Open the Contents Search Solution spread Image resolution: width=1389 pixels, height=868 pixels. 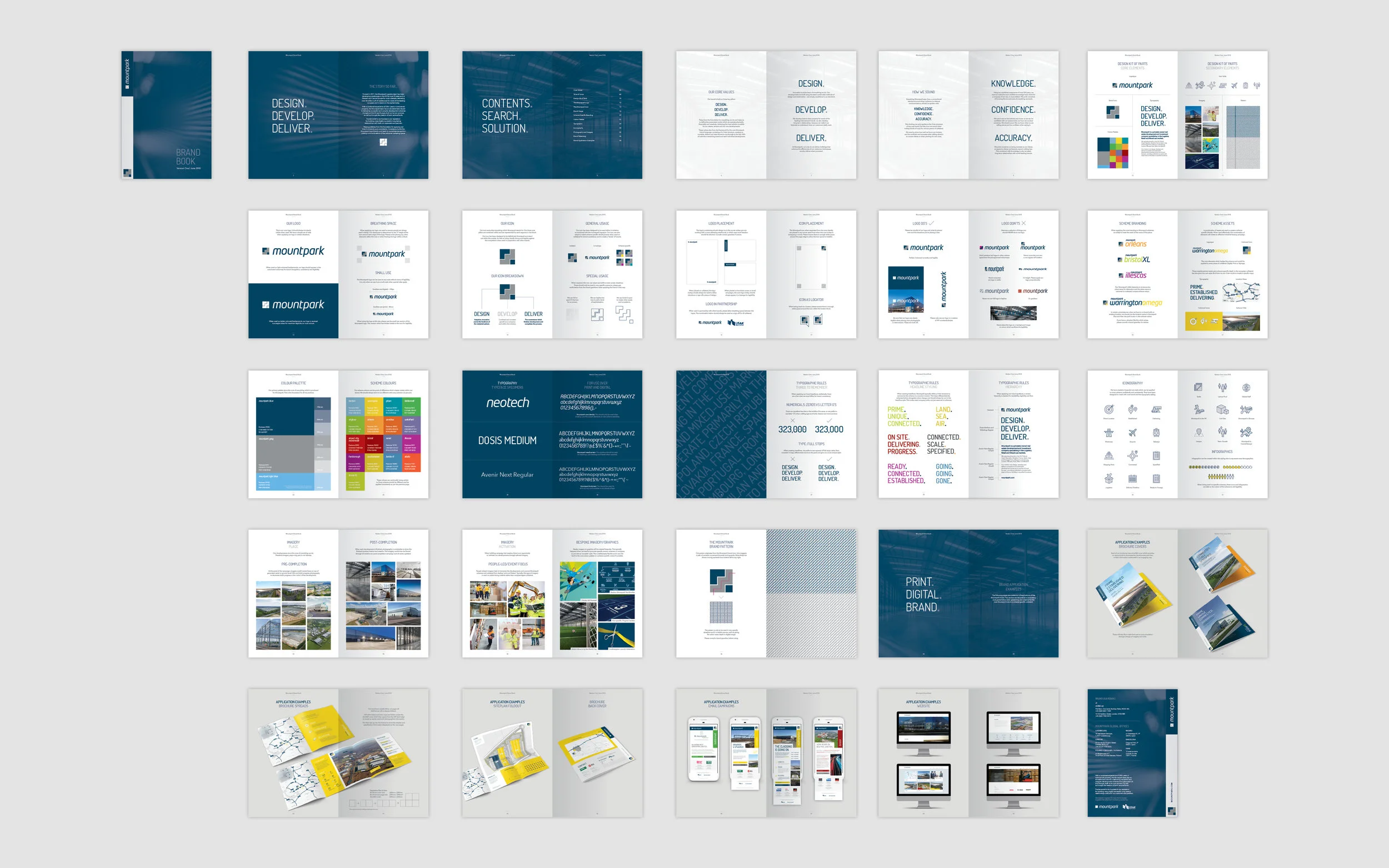point(552,115)
